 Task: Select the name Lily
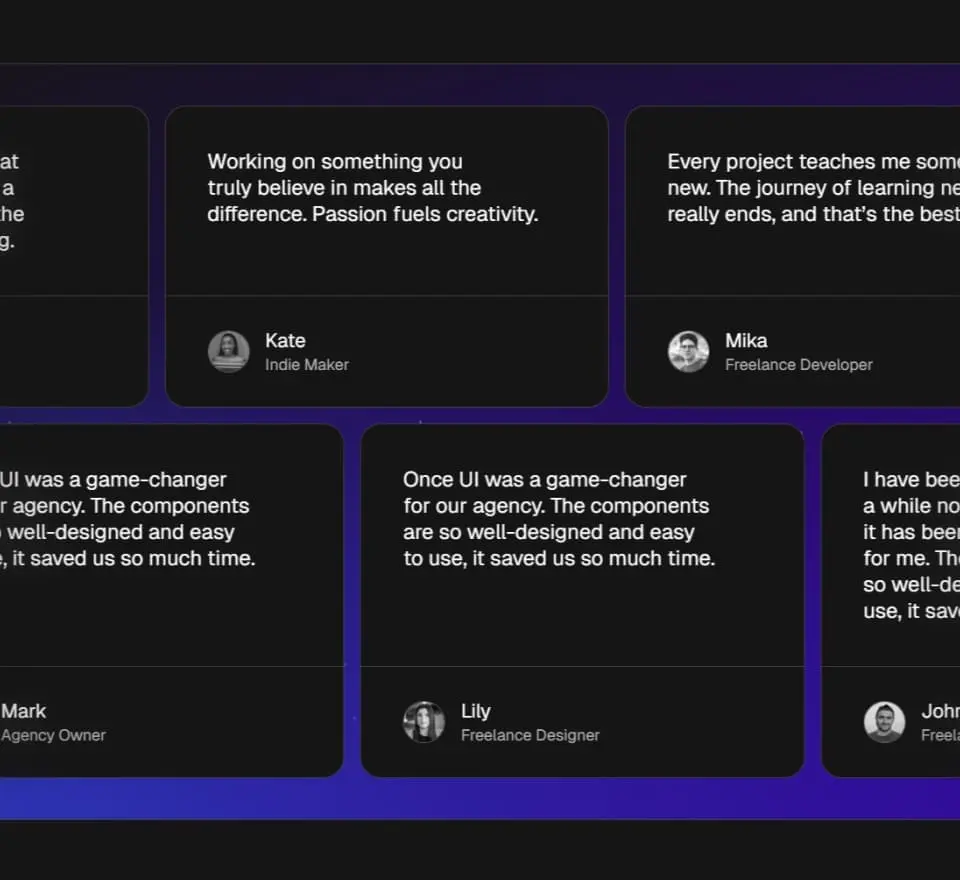pyautogui.click(x=476, y=711)
